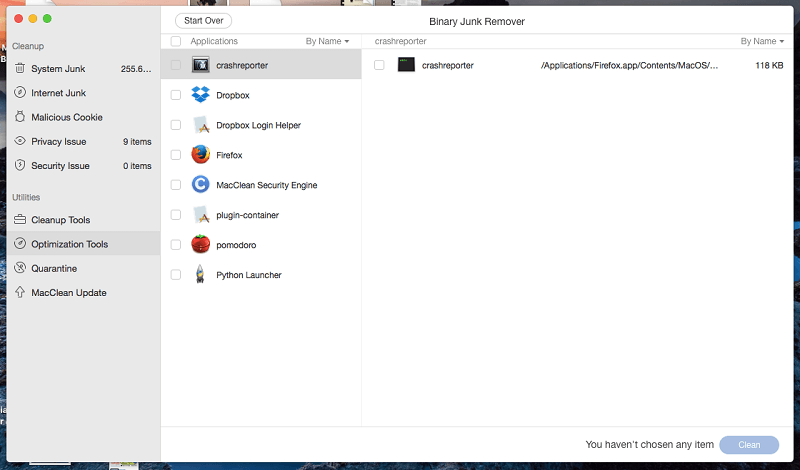The image size is (800, 470).
Task: Click the Security Issue 0 items count
Action: (x=137, y=166)
